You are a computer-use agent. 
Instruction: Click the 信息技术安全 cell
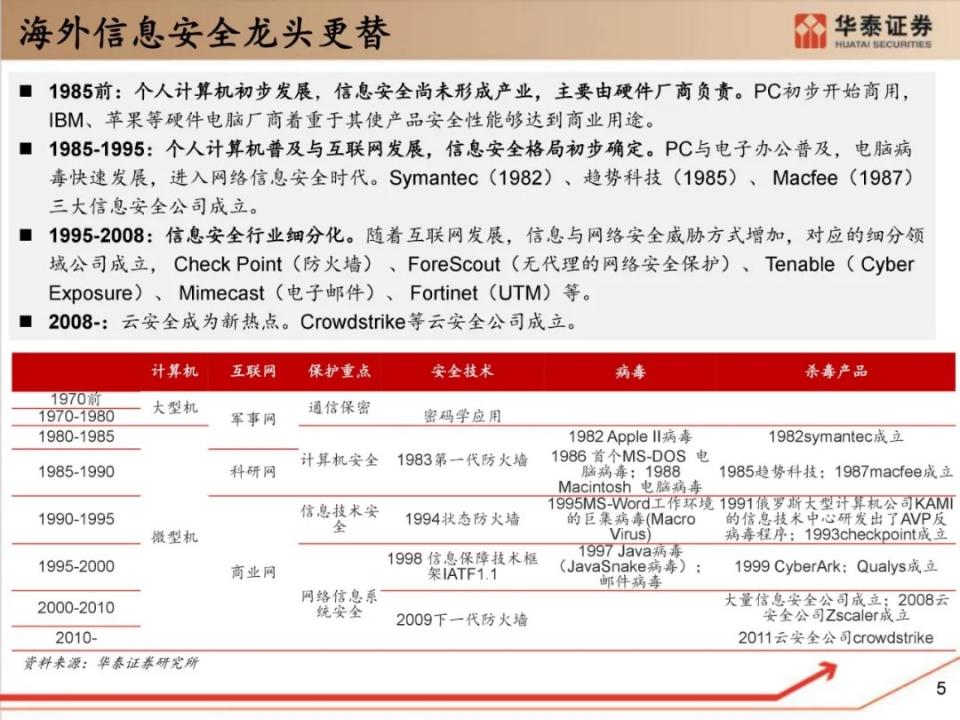click(339, 519)
